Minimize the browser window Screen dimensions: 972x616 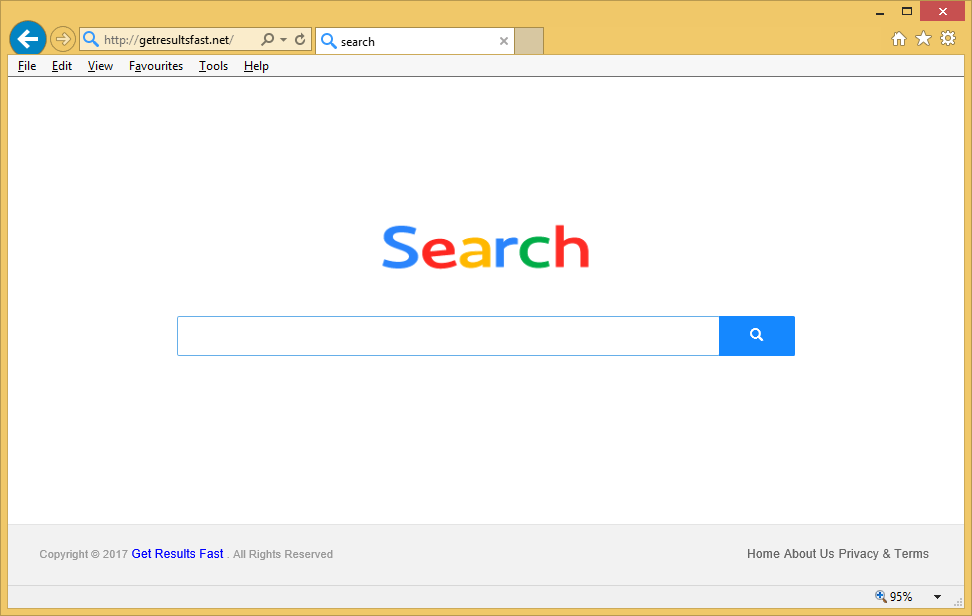(880, 12)
